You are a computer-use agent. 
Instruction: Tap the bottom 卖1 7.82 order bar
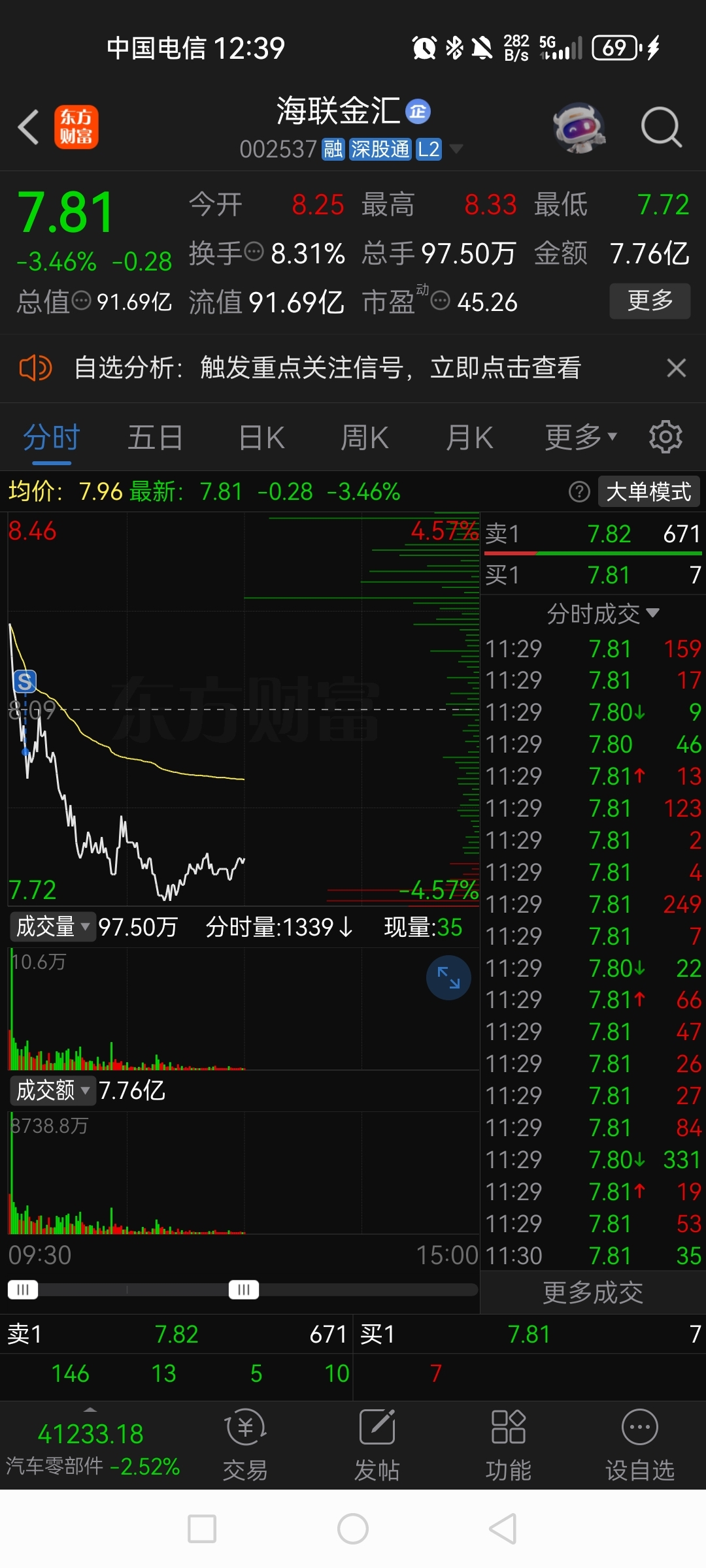pyautogui.click(x=176, y=1334)
